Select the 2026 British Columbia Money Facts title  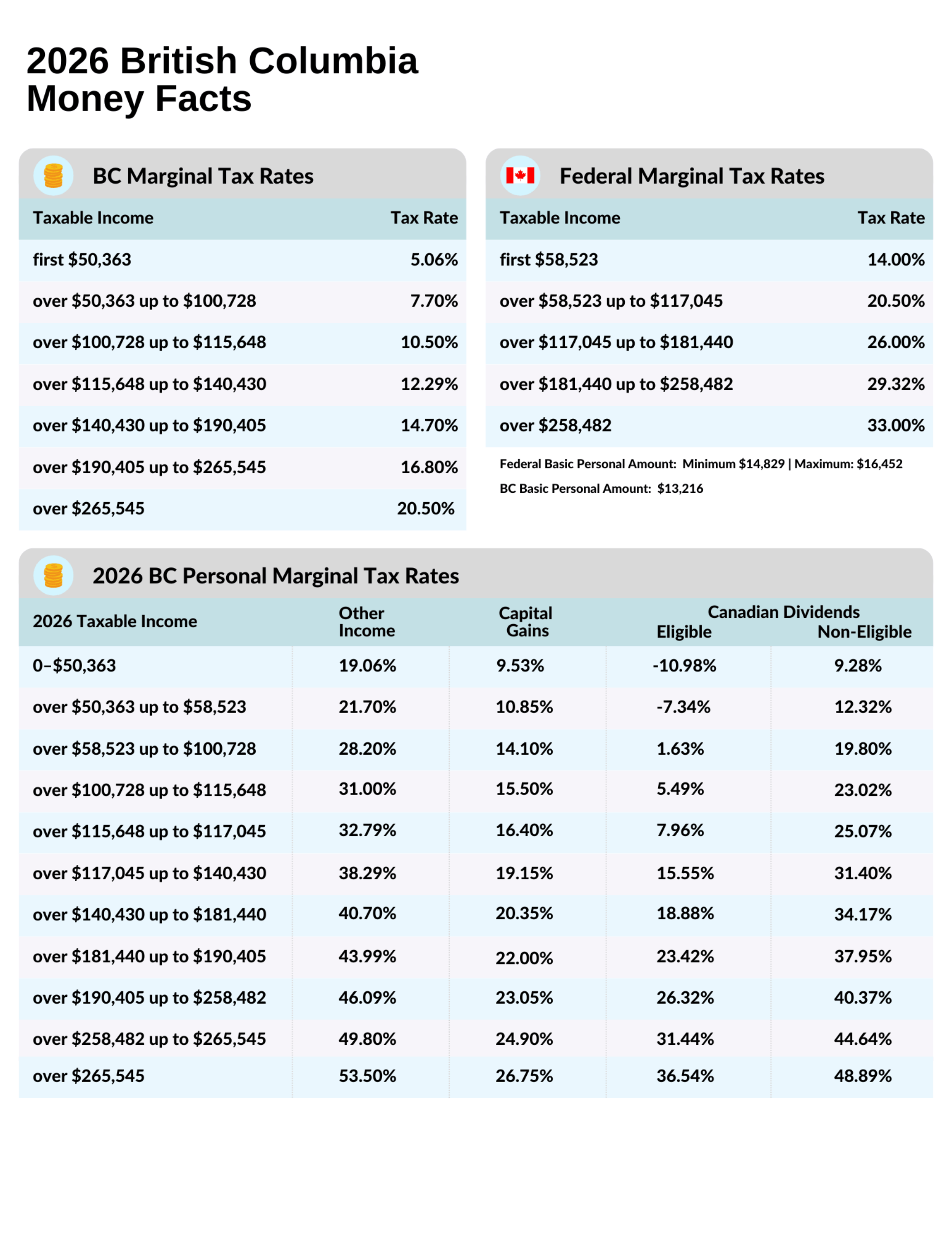tap(222, 79)
